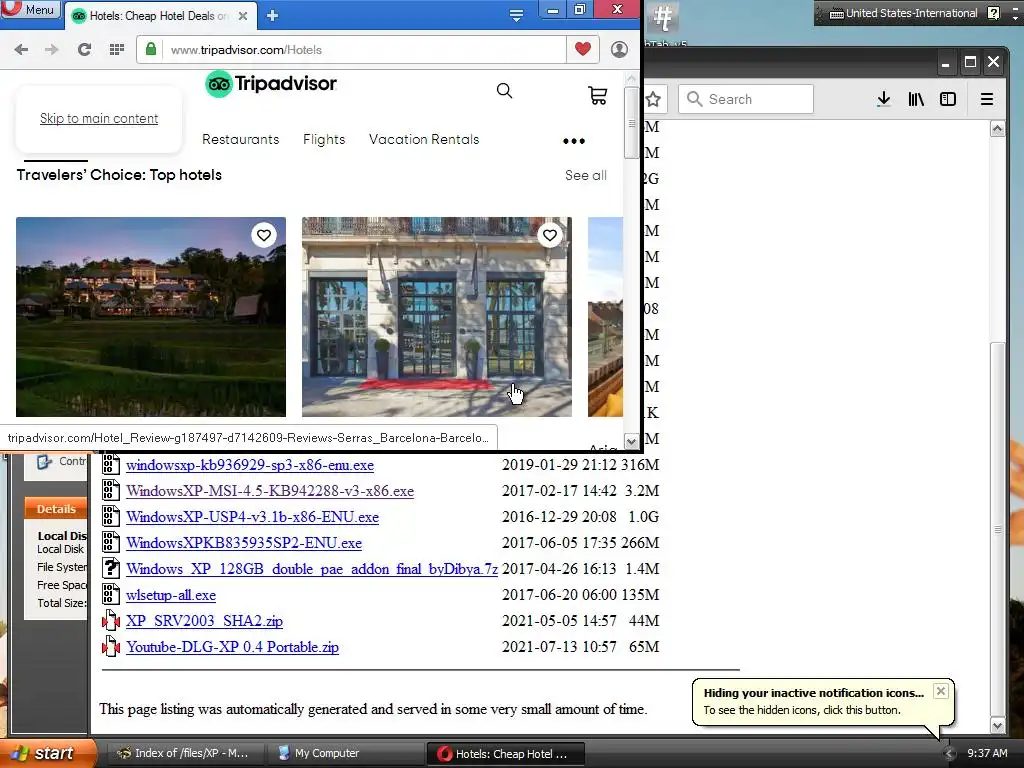1024x768 pixels.
Task: Save the first hotel with heart toggle
Action: click(x=264, y=235)
